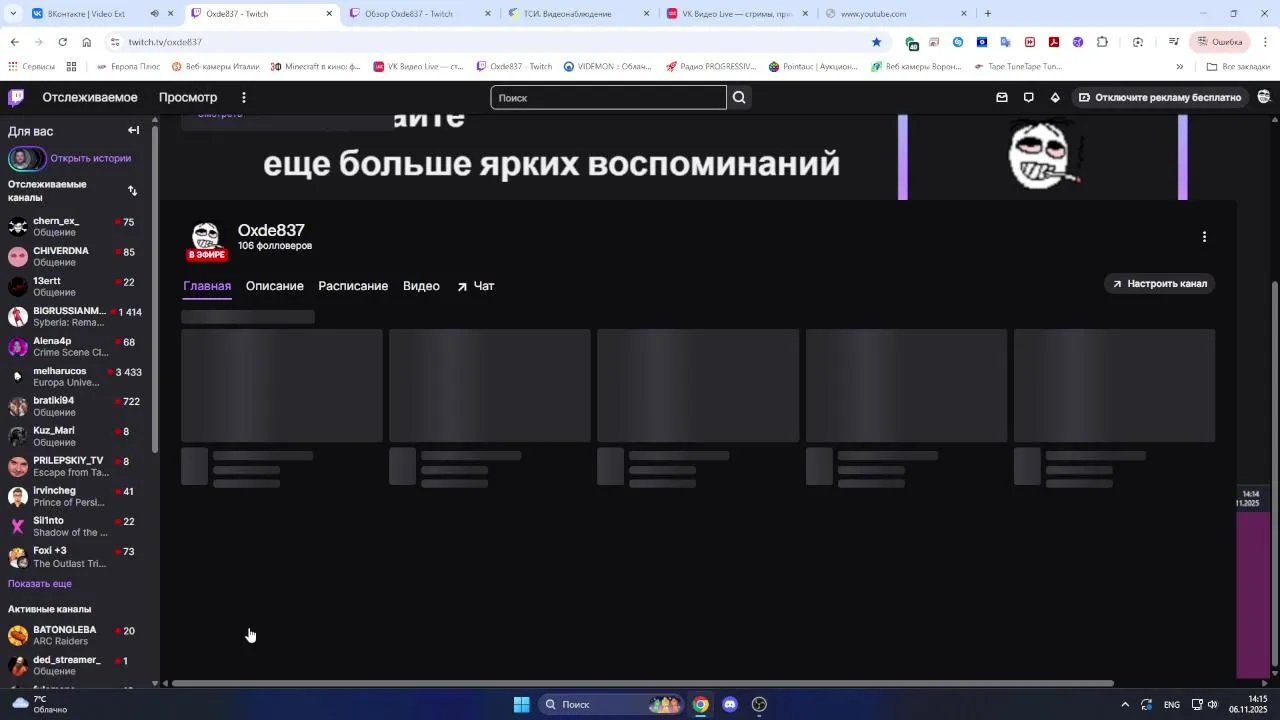
Task: Collapse the Для вас sidebar arrow
Action: pyautogui.click(x=133, y=131)
